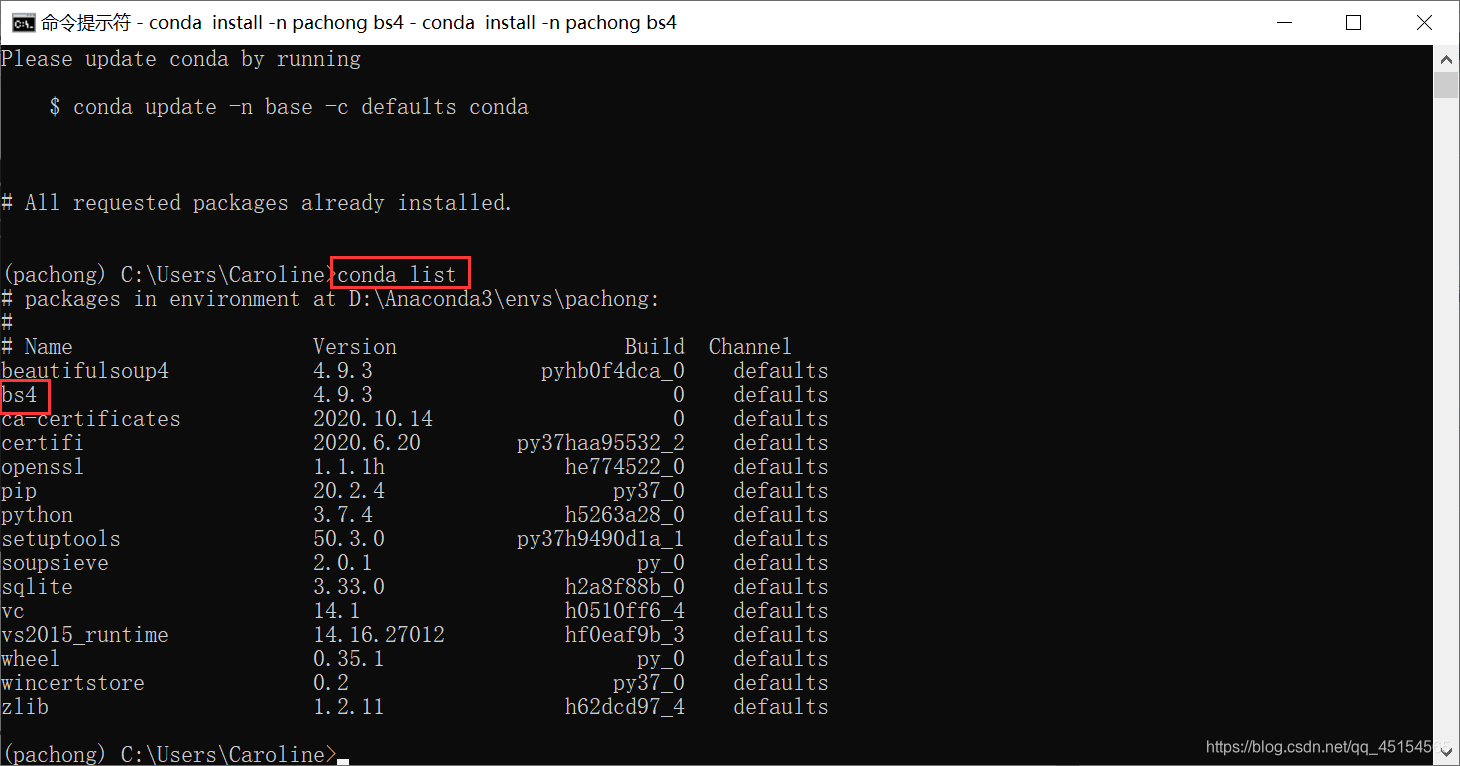Click the vertical scrollbar thumb
The width and height of the screenshot is (1460, 766).
coord(1446,85)
